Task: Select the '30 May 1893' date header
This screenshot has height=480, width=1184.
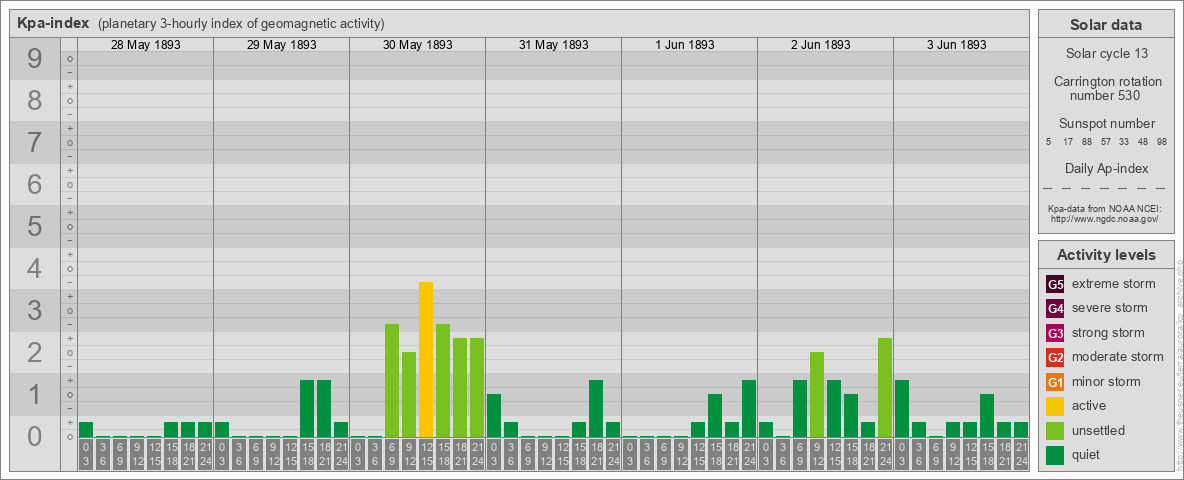Action: 418,45
